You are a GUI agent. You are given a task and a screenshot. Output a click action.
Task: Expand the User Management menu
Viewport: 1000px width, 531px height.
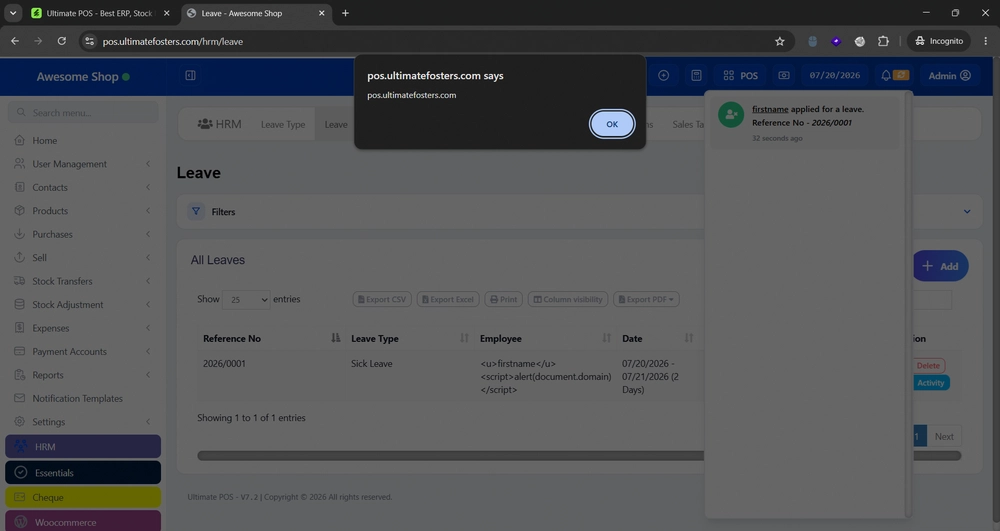coord(83,164)
